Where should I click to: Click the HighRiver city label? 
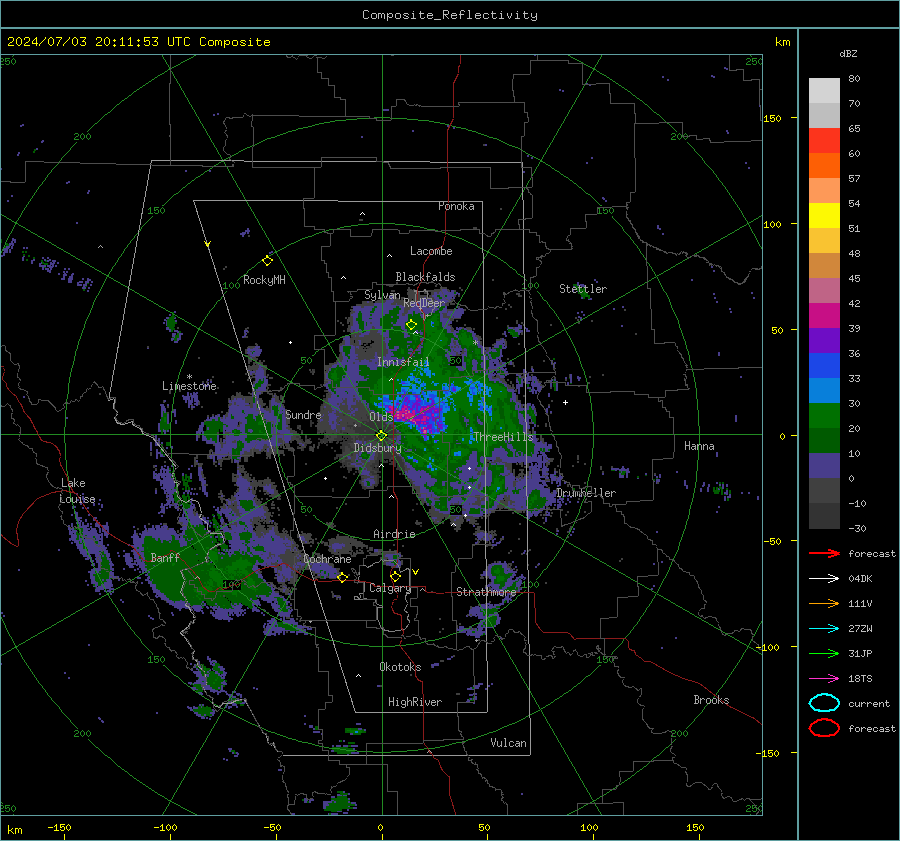[415, 702]
